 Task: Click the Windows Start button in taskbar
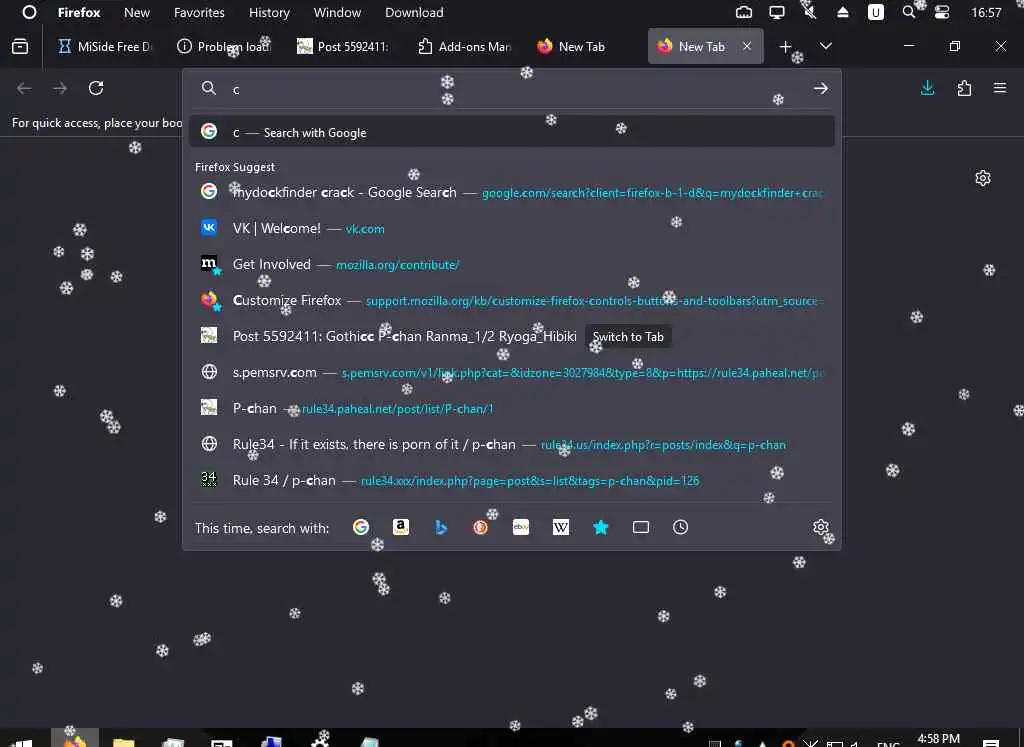(x=20, y=742)
